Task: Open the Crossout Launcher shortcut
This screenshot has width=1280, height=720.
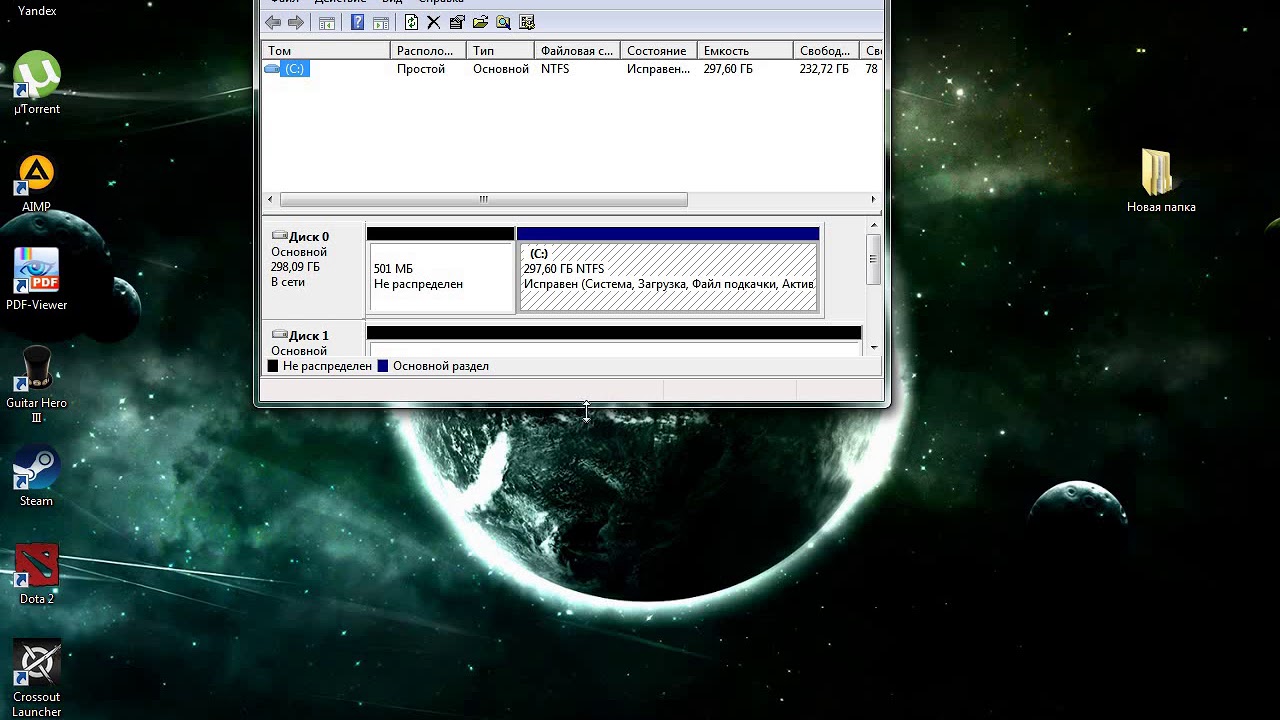Action: point(37,678)
